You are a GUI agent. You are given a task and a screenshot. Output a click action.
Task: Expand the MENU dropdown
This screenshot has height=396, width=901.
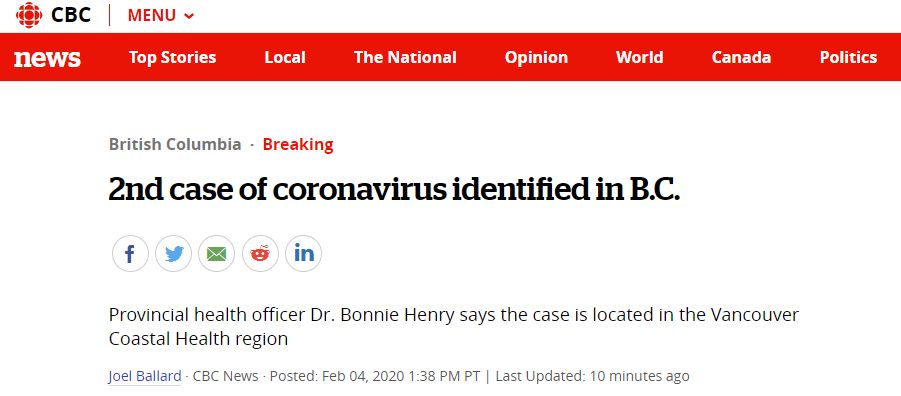point(160,16)
